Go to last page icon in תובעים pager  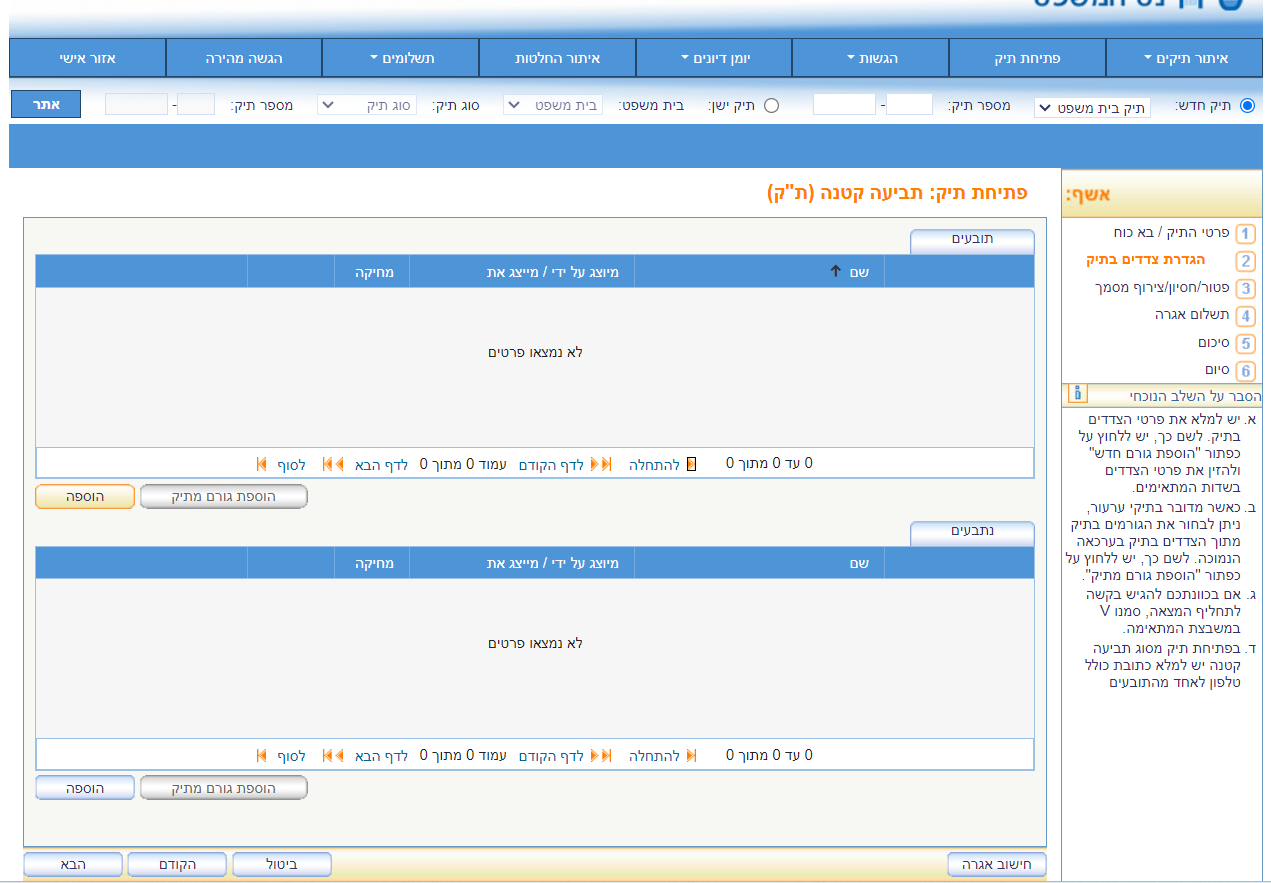pyautogui.click(x=262, y=464)
